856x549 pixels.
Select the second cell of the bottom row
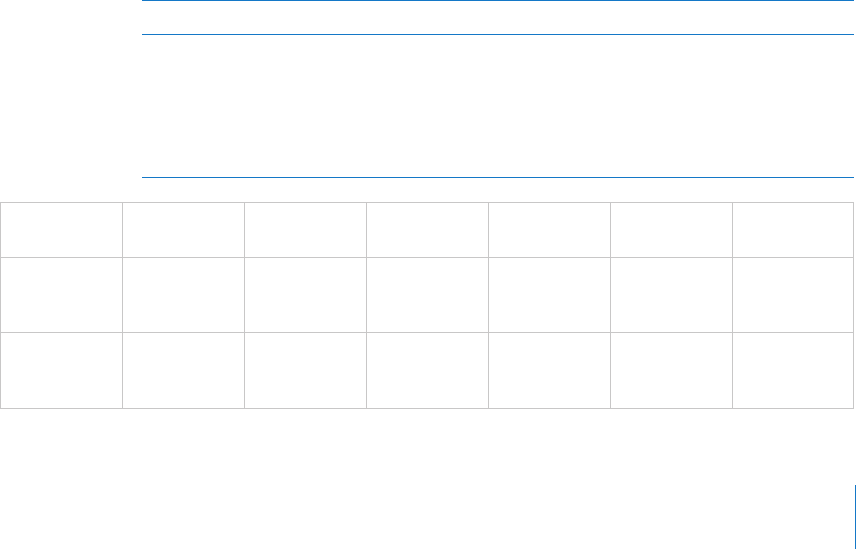click(183, 370)
